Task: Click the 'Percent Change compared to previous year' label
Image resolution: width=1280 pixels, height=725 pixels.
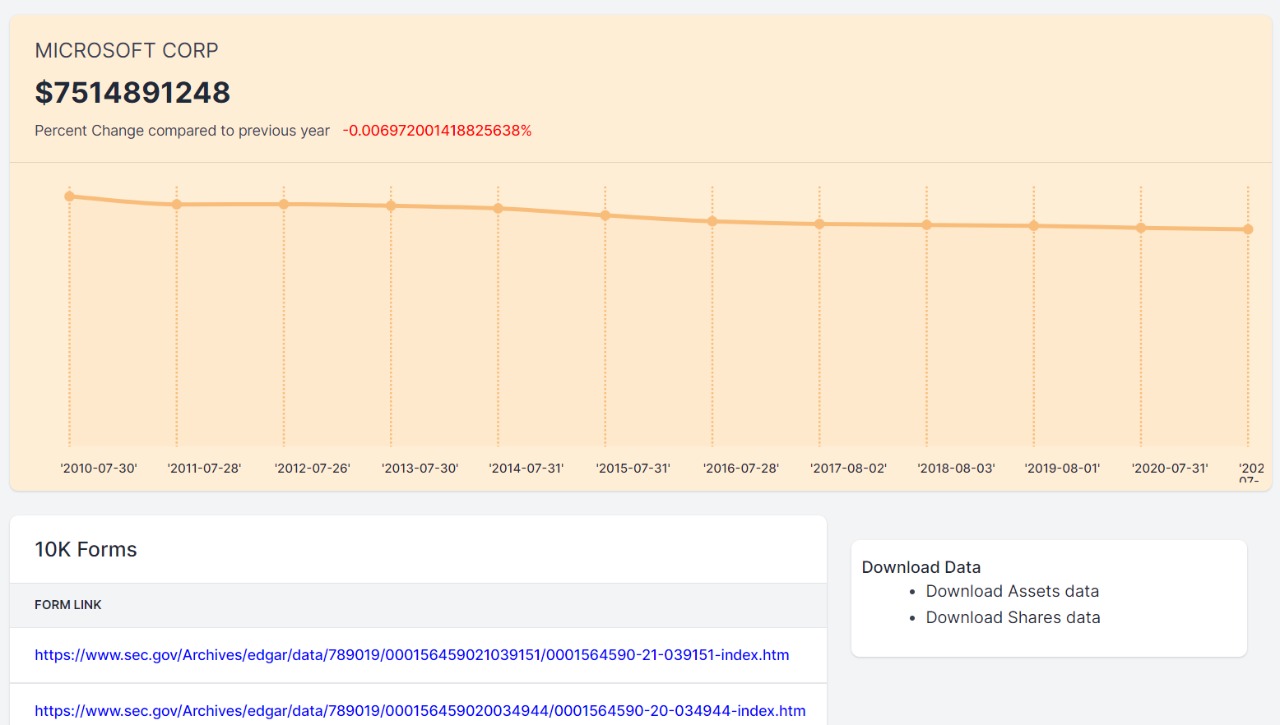Action: click(x=182, y=131)
